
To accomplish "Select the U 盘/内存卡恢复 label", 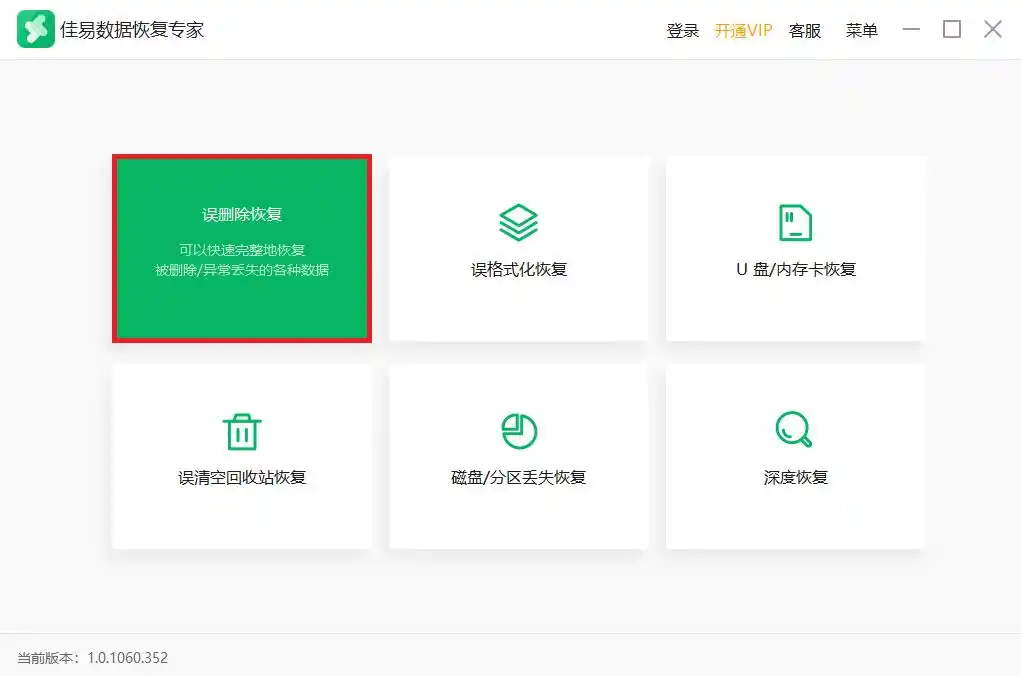I will [x=795, y=270].
